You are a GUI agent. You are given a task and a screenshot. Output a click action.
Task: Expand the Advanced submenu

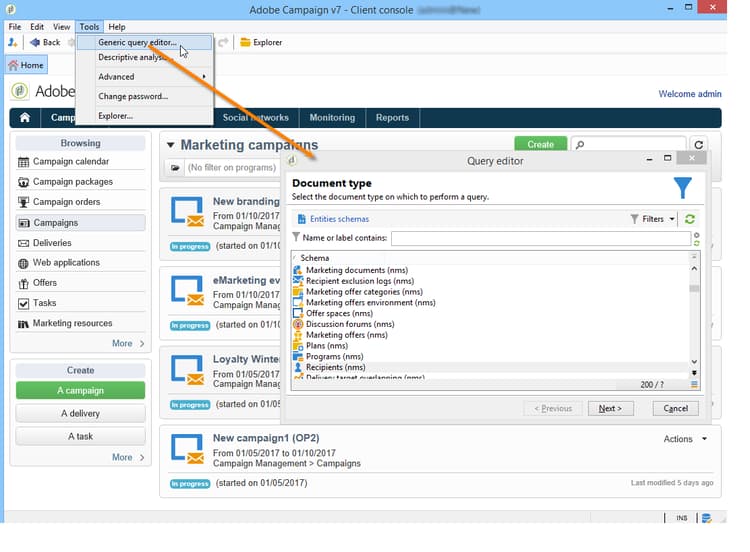tap(144, 77)
